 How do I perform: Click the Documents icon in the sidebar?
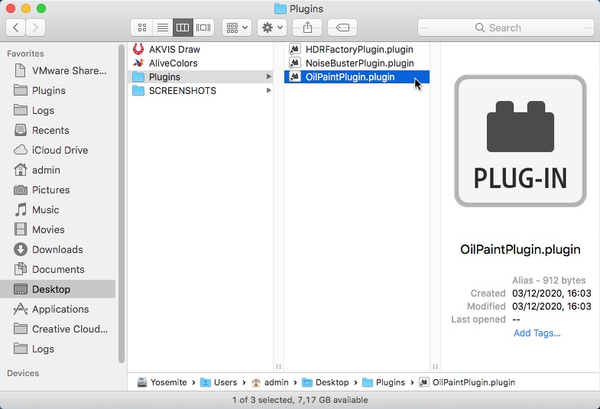20,269
